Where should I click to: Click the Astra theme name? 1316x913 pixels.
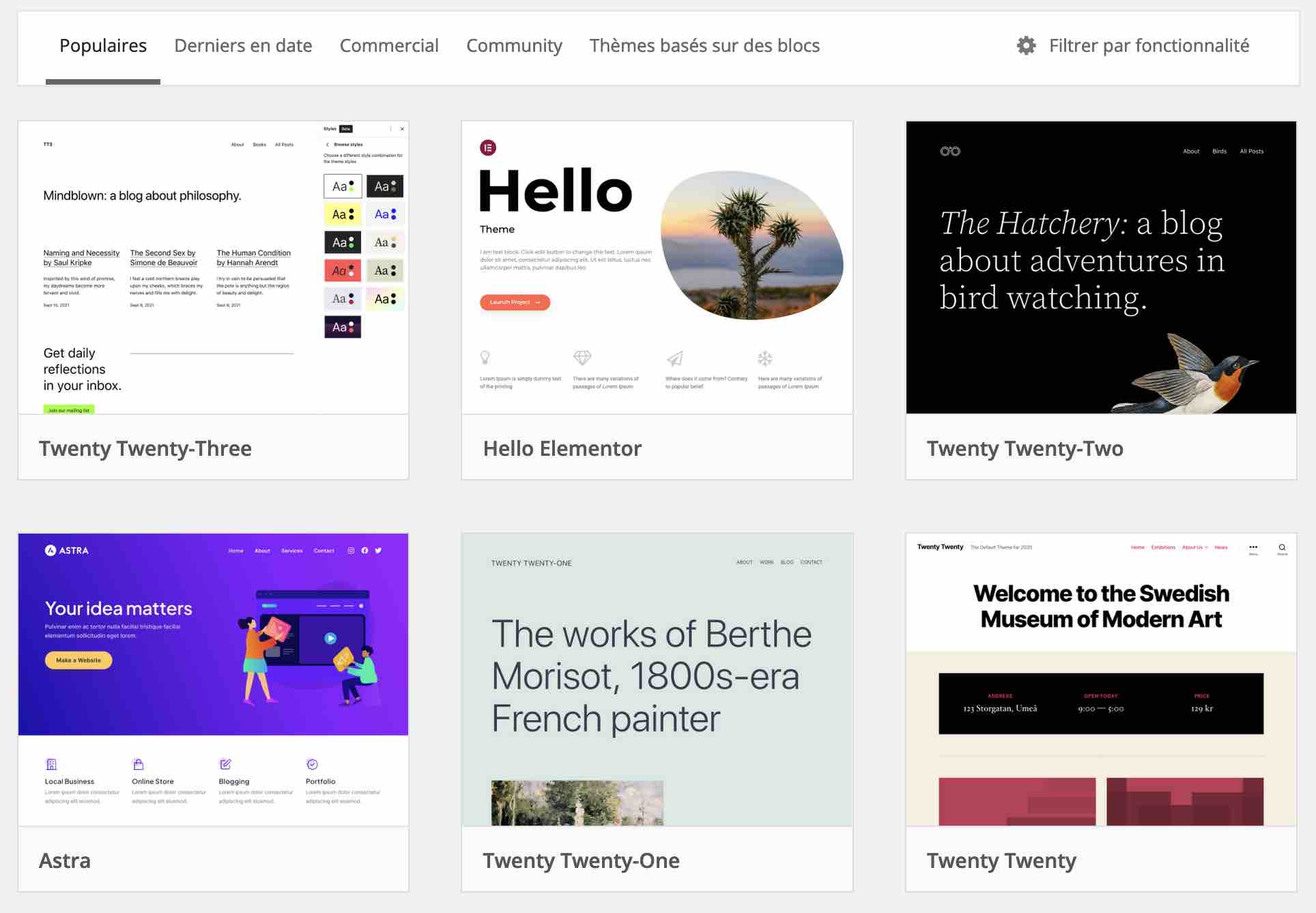[65, 860]
